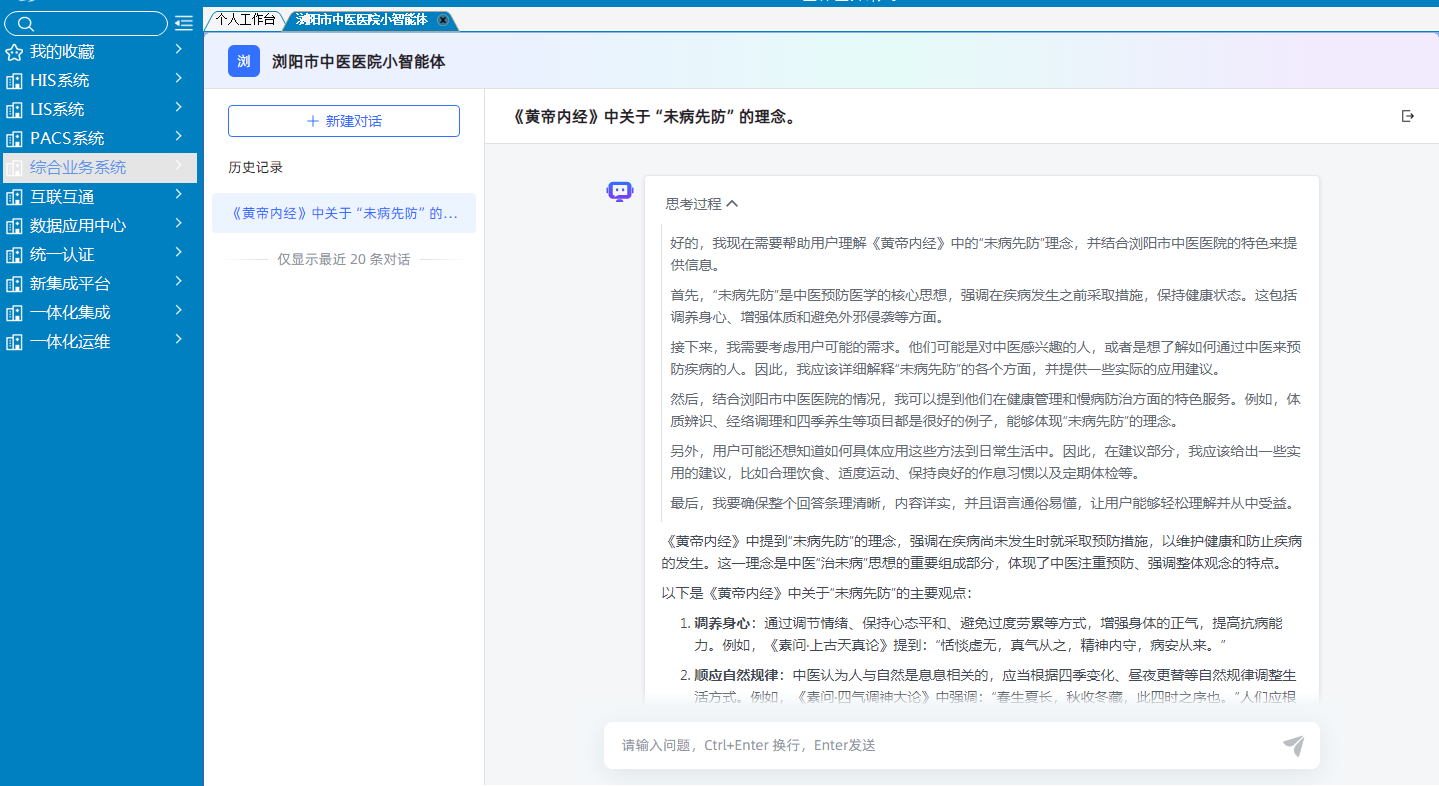Click 仅显示最近 20 条对话 notice
The width and height of the screenshot is (1439, 786).
click(344, 260)
